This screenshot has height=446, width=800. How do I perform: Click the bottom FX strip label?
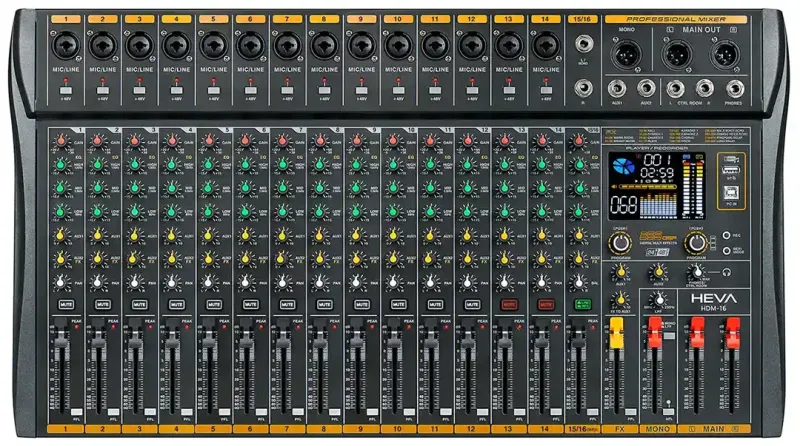point(619,429)
